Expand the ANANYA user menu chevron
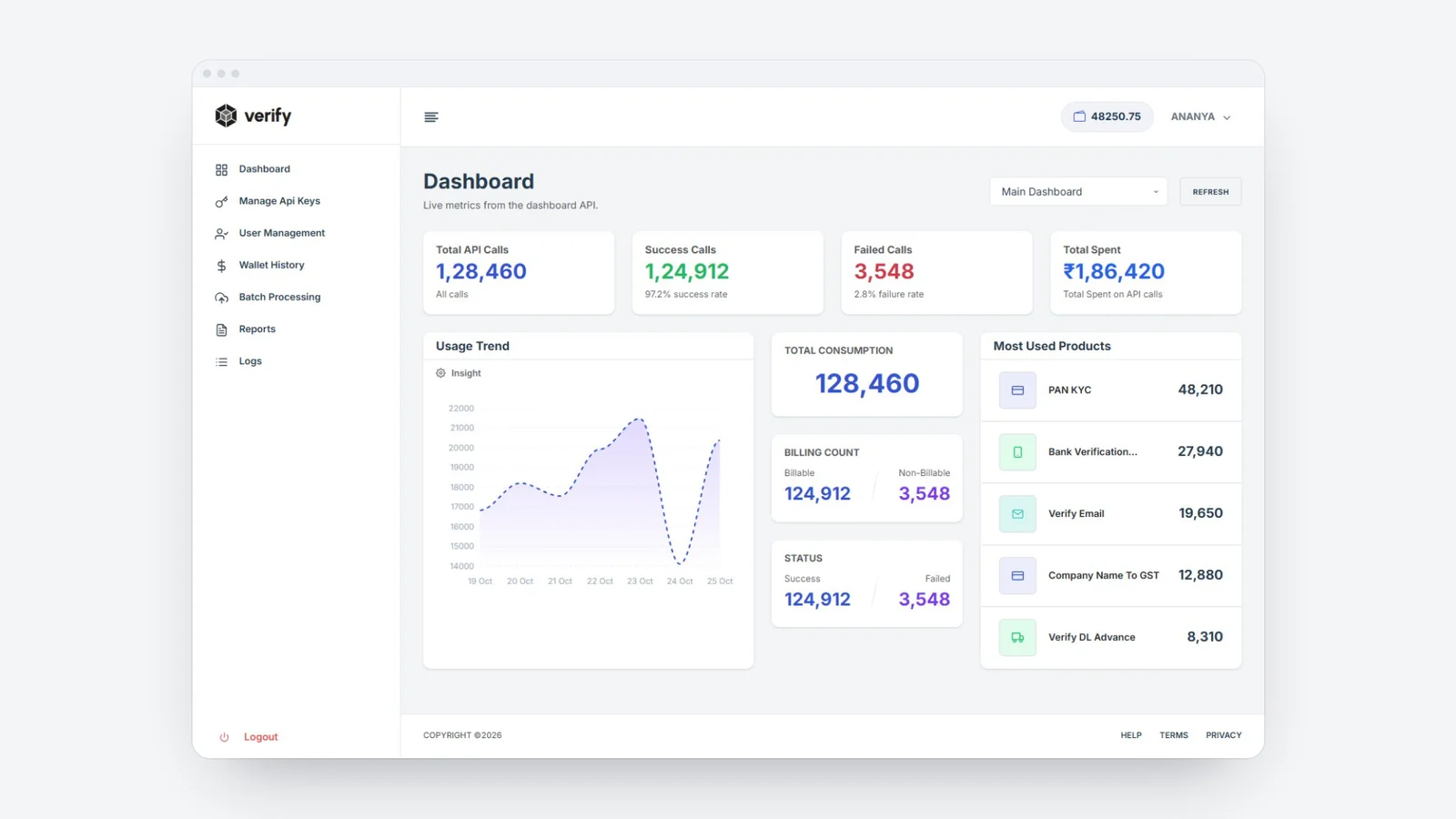 pos(1227,117)
